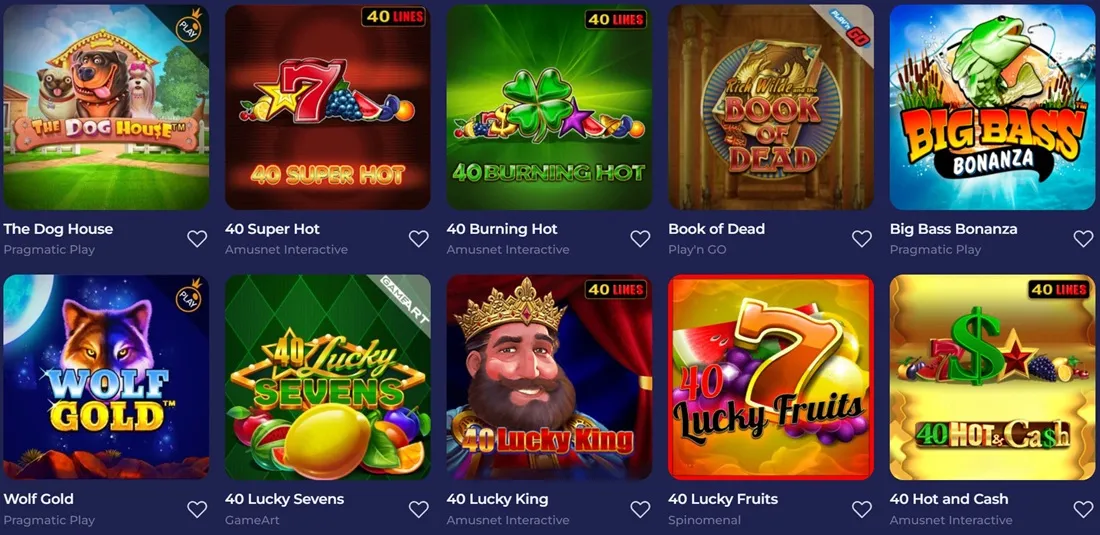This screenshot has width=1100, height=535.
Task: Mark Wolf Gold as favorite
Action: point(197,509)
